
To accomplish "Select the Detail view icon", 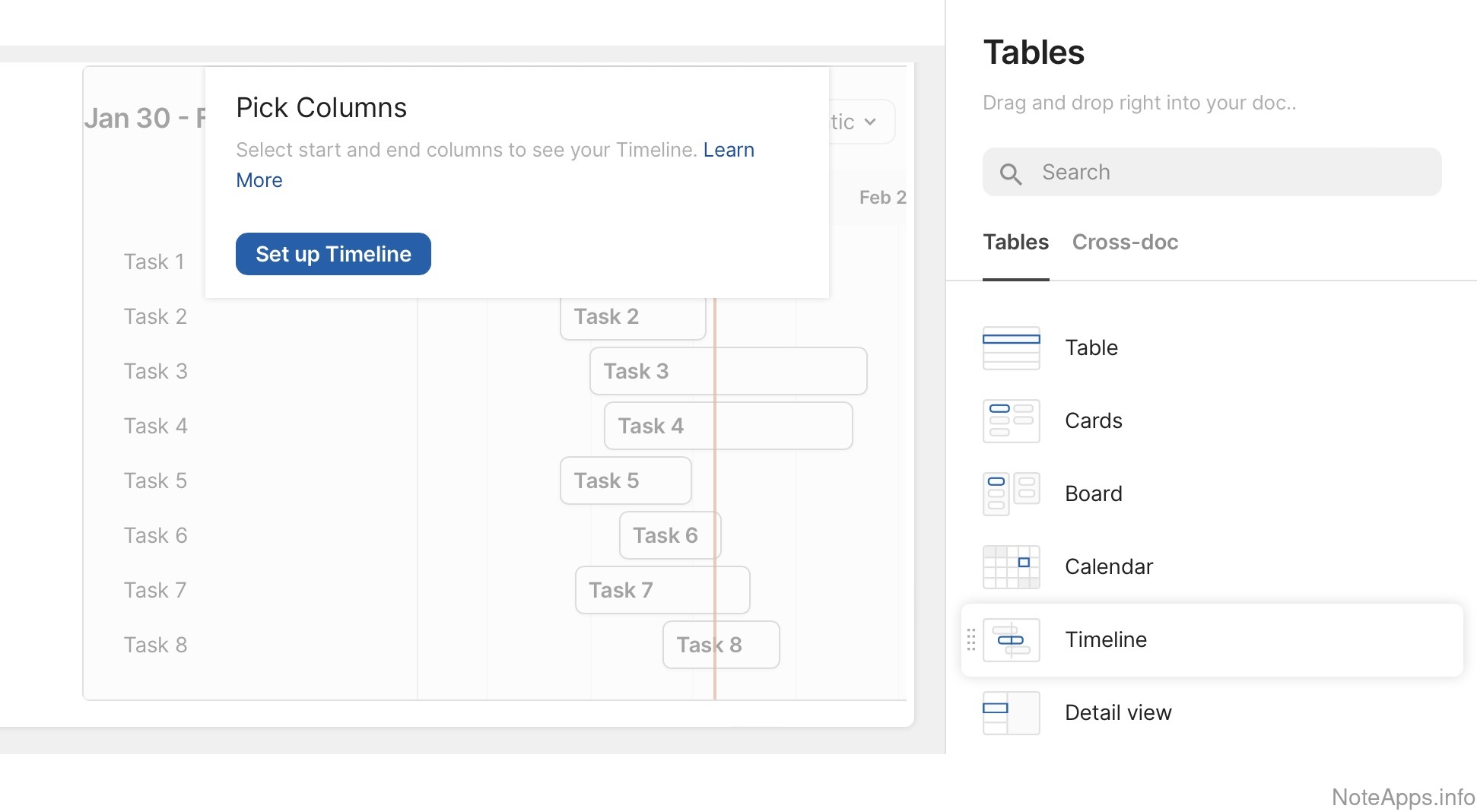I will 1011,713.
